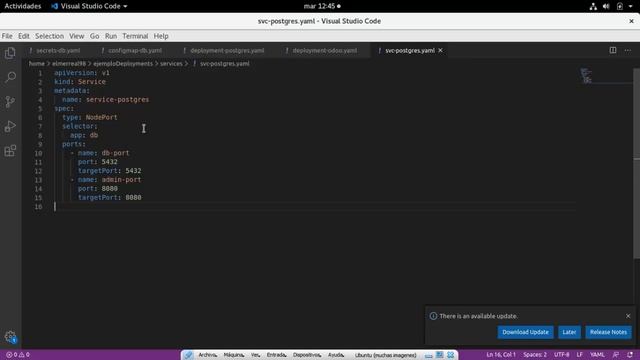Image resolution: width=640 pixels, height=360 pixels.
Task: Open the Selection menu
Action: pyautogui.click(x=49, y=36)
